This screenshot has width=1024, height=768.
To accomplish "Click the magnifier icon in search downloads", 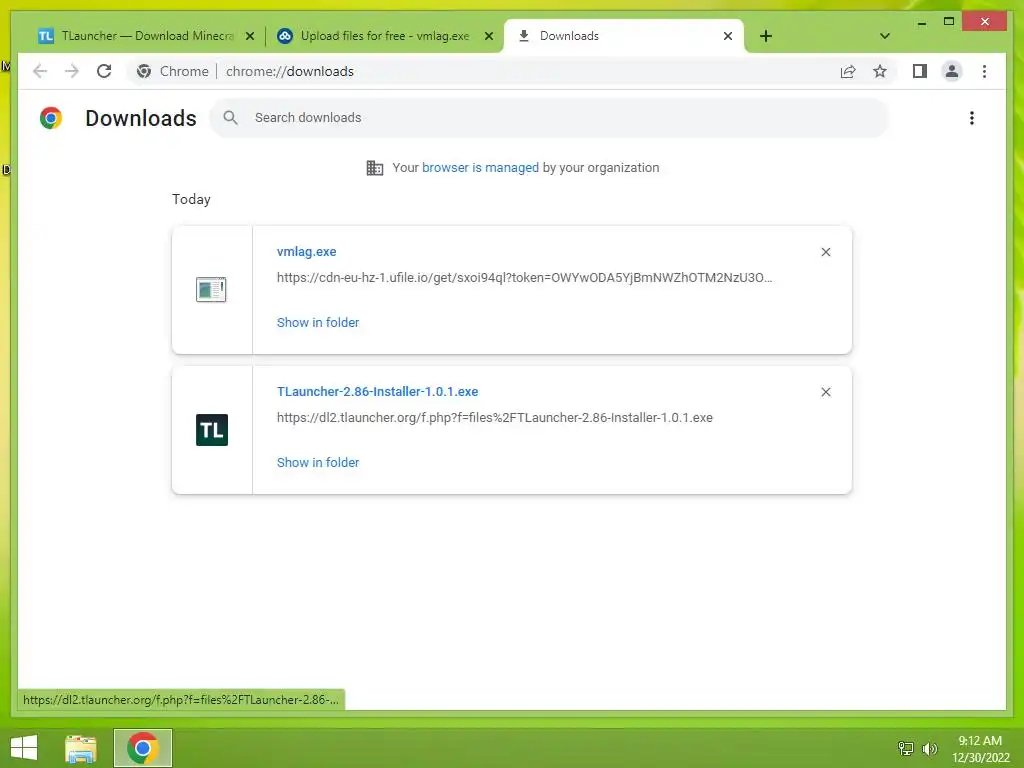I will [x=230, y=118].
